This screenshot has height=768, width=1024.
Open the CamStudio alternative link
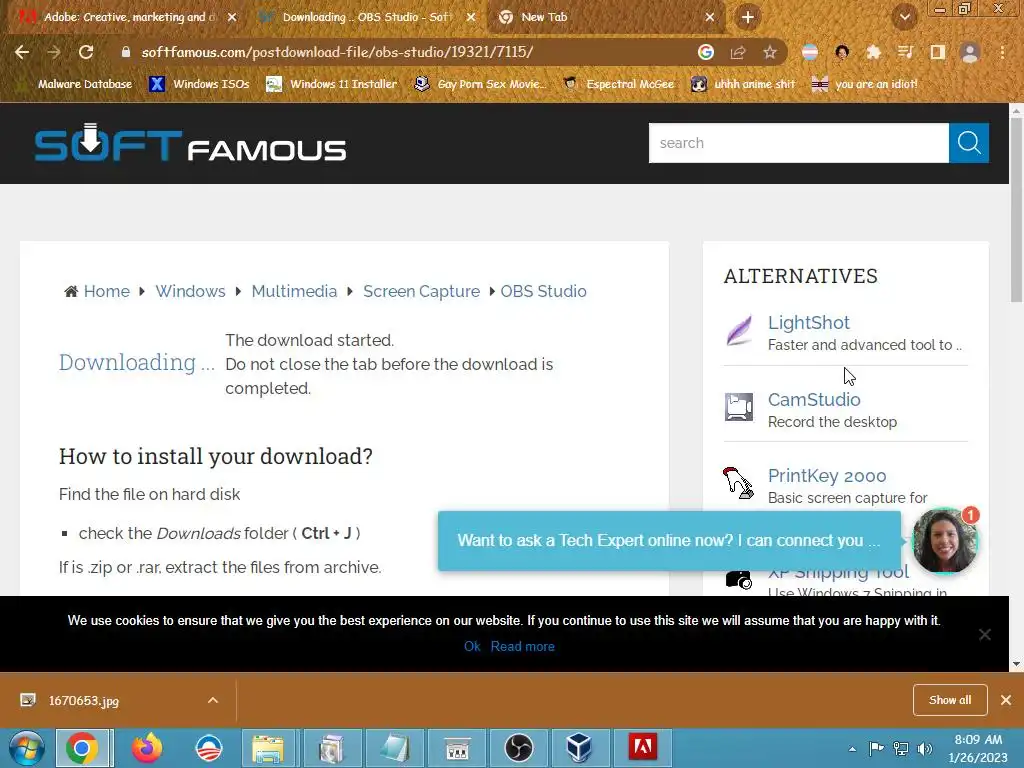(x=814, y=400)
